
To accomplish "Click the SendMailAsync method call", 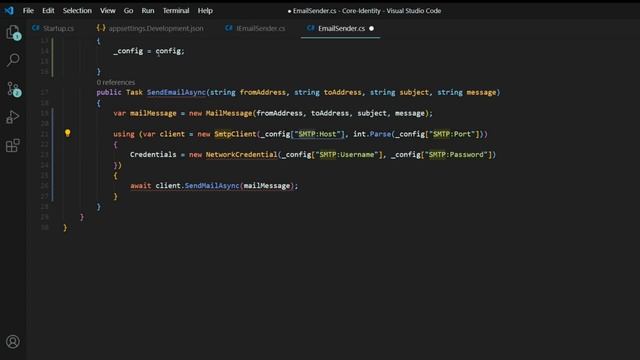I will pos(212,186).
